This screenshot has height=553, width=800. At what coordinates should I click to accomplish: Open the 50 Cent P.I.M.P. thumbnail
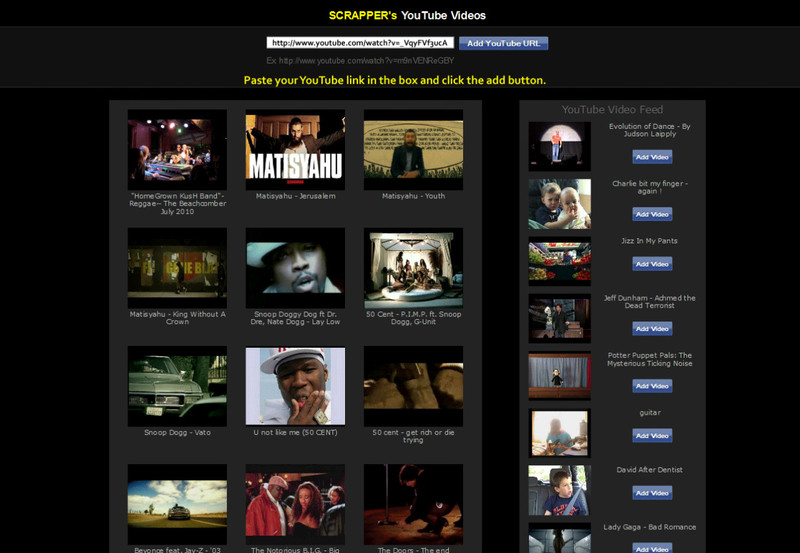pyautogui.click(x=413, y=268)
